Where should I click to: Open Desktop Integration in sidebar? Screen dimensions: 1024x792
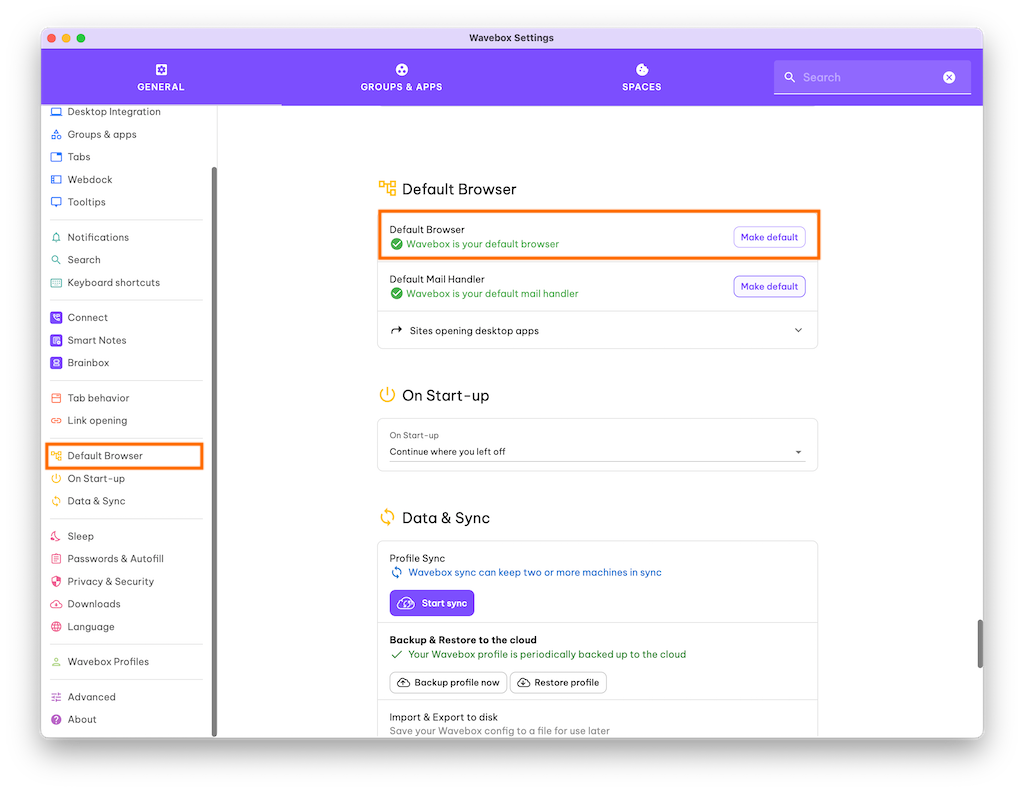click(x=114, y=112)
